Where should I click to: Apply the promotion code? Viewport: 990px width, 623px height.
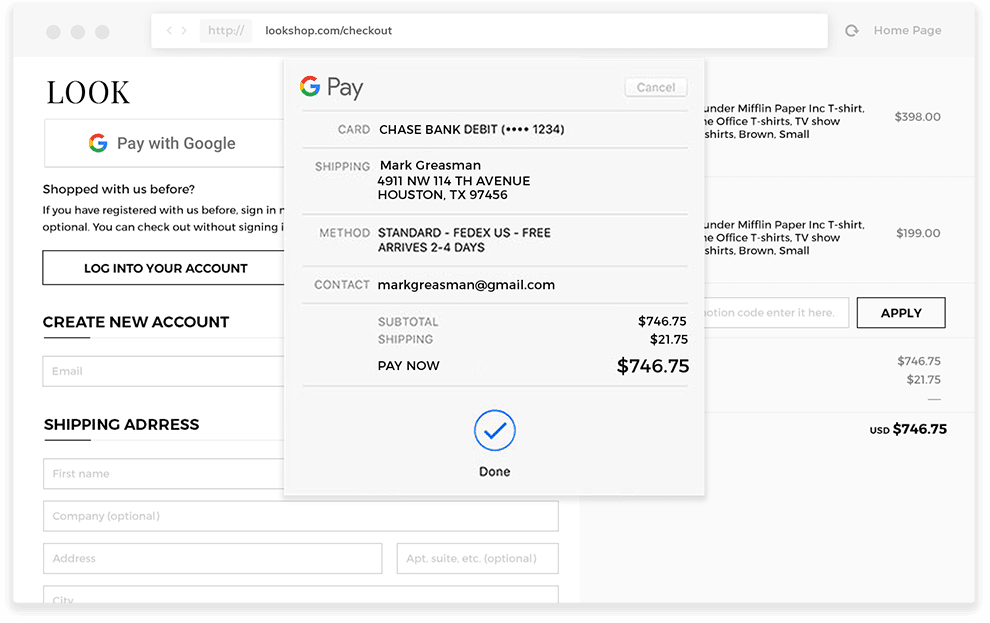(x=900, y=313)
